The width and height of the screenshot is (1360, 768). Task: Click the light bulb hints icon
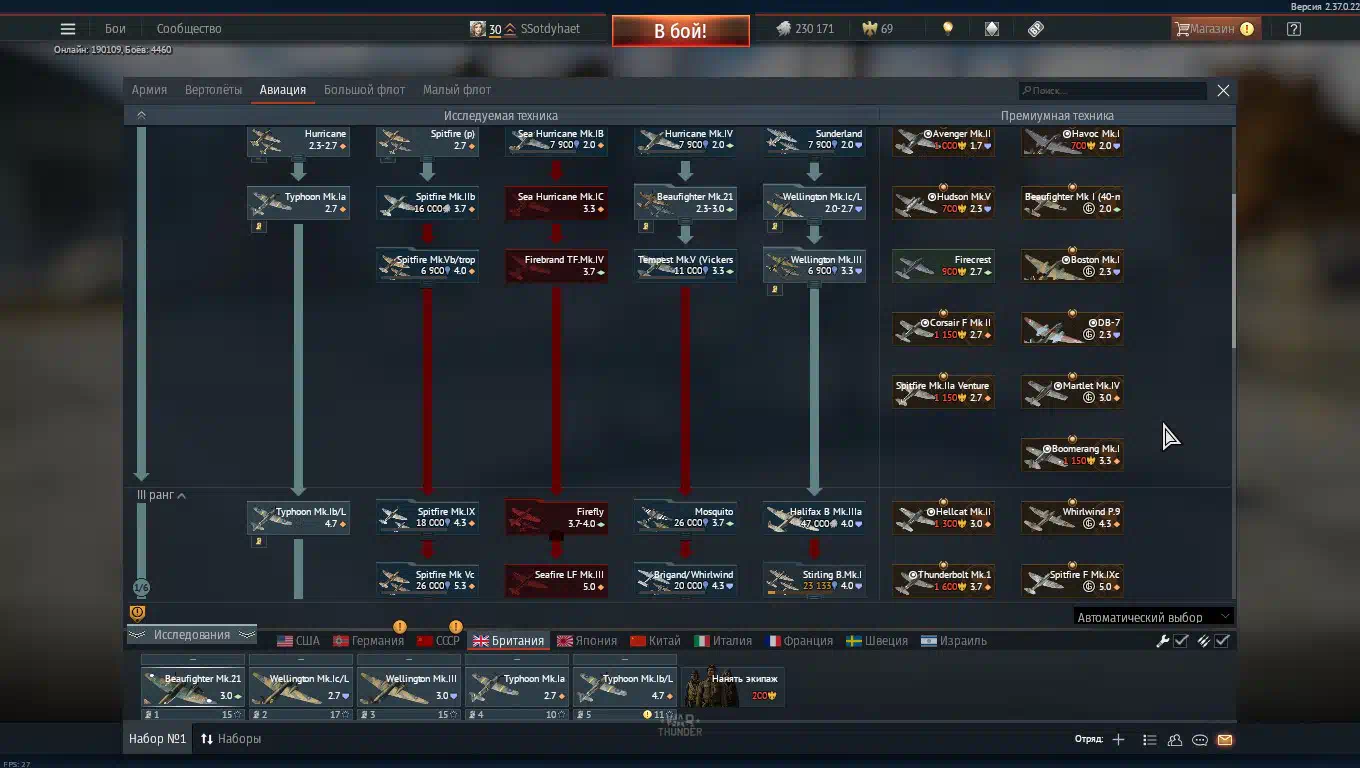(948, 29)
